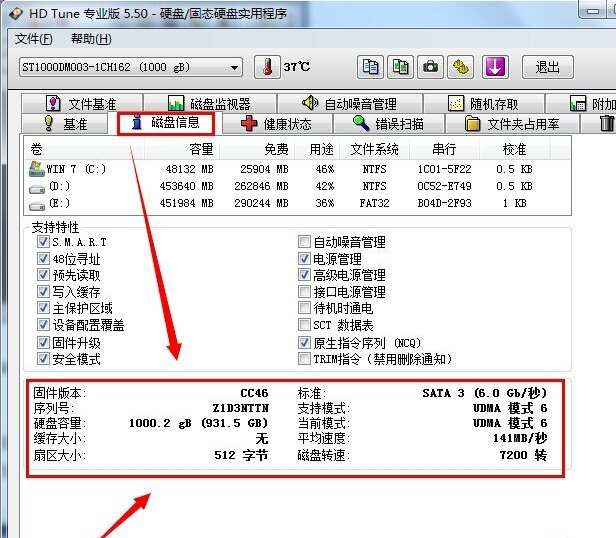616x538 pixels.
Task: Switch to the 错误扫描 tab
Action: pyautogui.click(x=389, y=124)
